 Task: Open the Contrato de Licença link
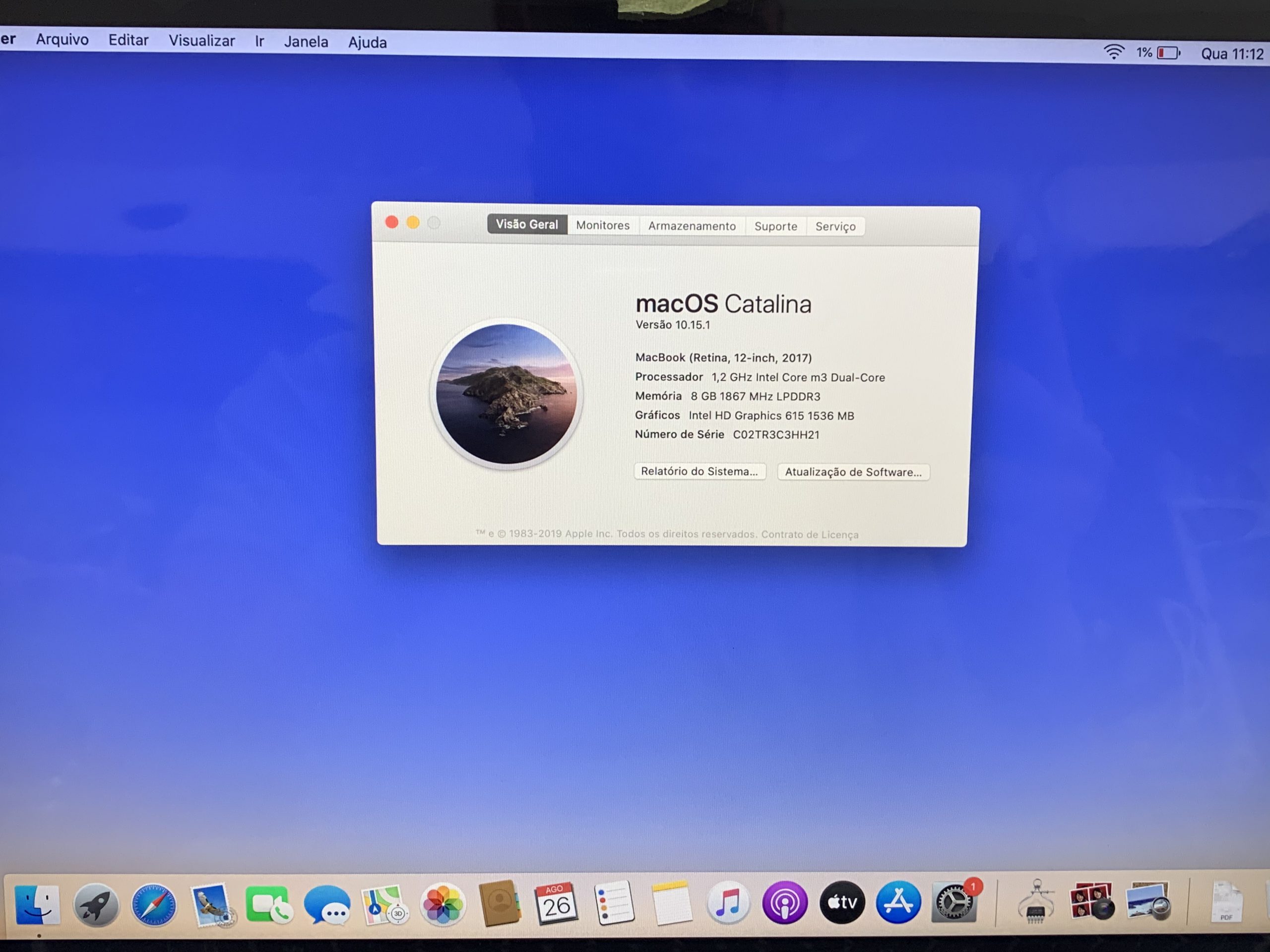[x=810, y=534]
